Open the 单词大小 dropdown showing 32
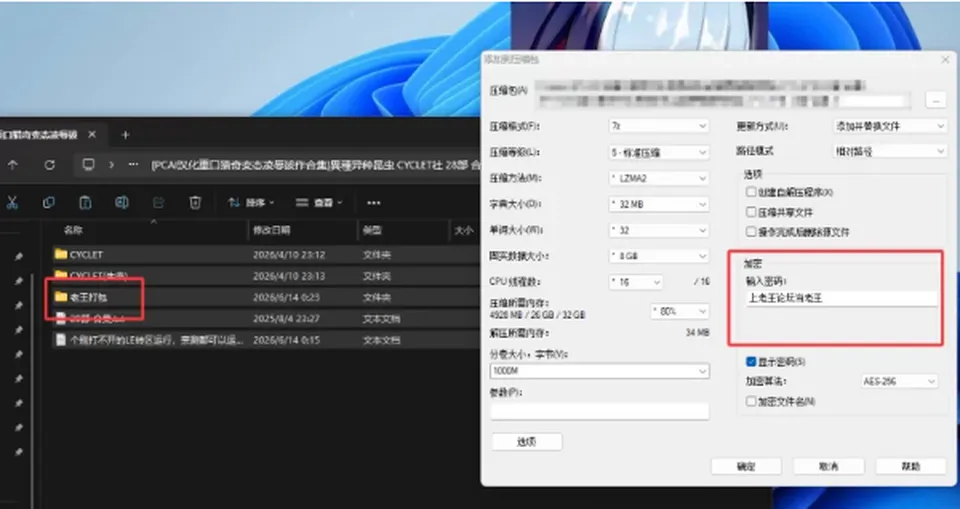 [x=659, y=230]
